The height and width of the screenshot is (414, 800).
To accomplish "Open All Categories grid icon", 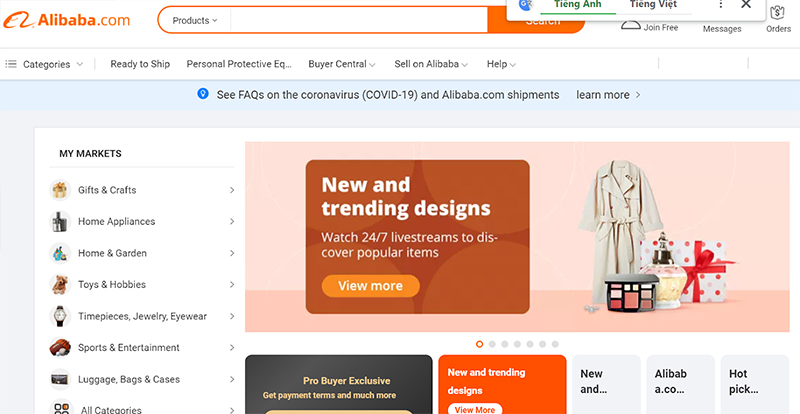I will pos(62,408).
